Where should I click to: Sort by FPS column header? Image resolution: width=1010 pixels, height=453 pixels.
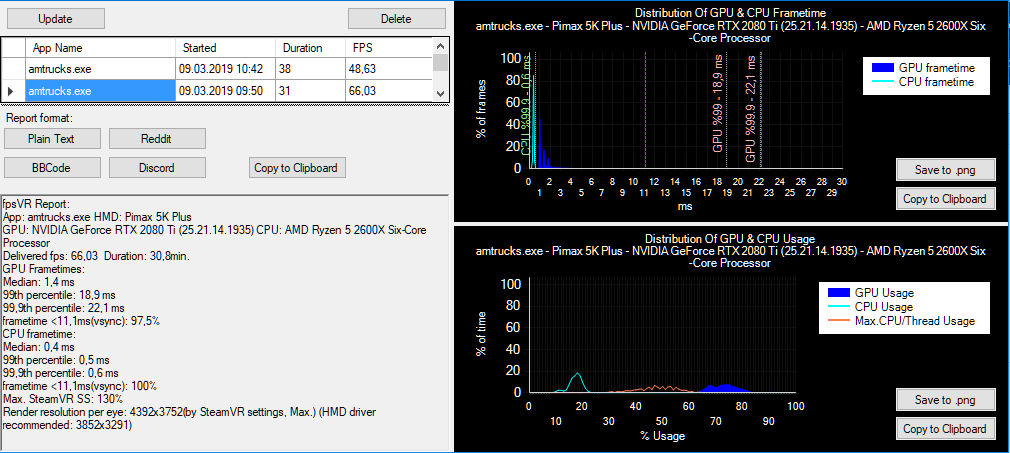point(388,48)
